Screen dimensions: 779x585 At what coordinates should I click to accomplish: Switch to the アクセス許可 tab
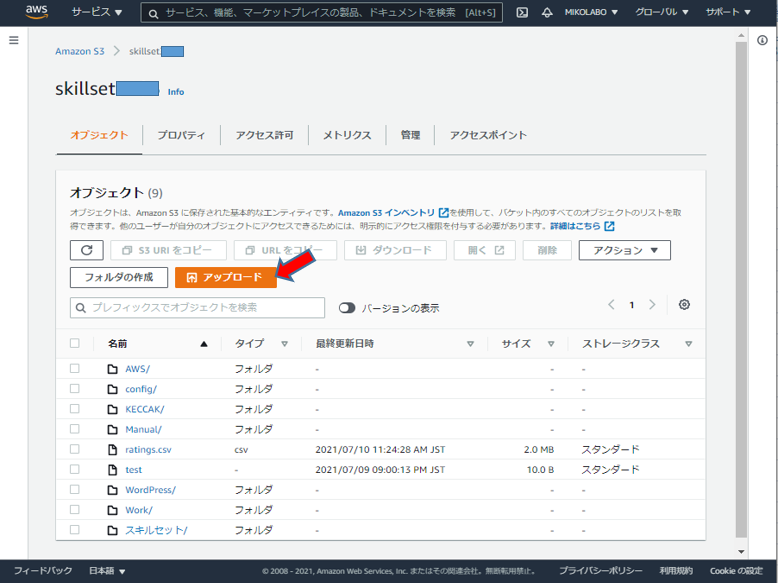click(264, 135)
